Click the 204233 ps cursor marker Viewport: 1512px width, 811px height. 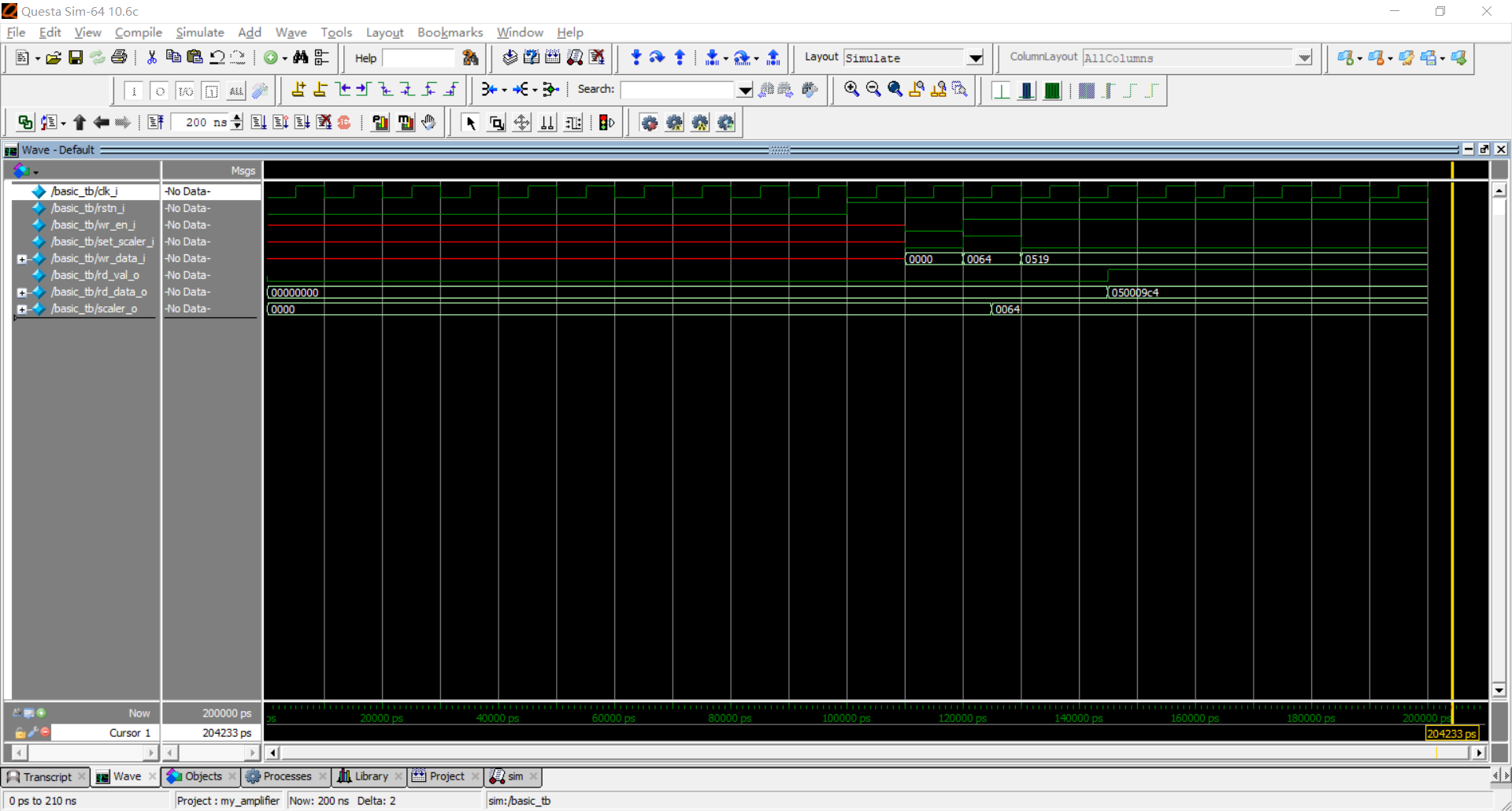click(1451, 733)
